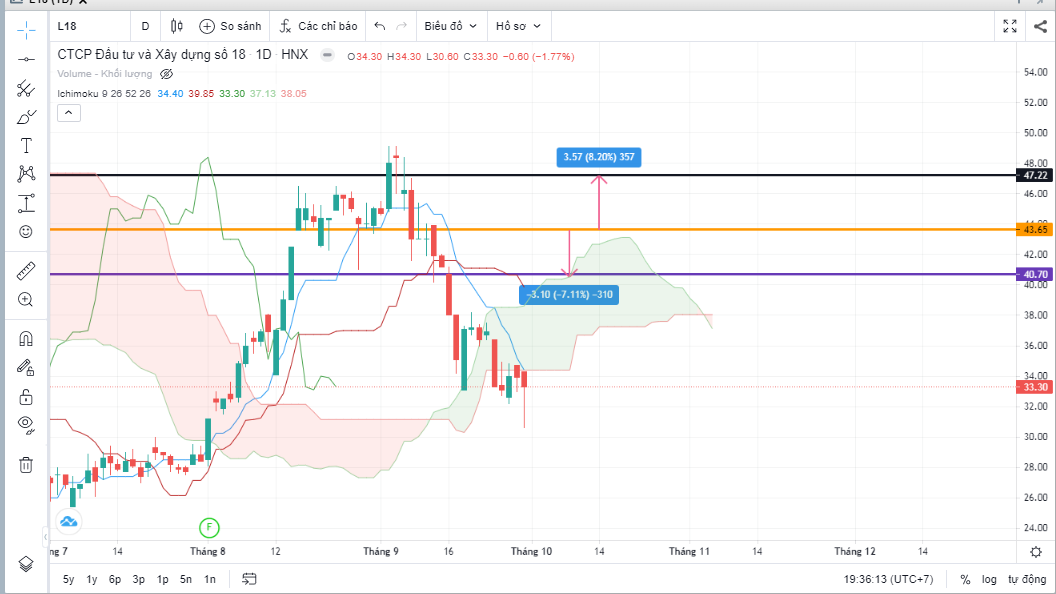
Task: Click the Volume - Khối lượng legend
Action: (104, 74)
